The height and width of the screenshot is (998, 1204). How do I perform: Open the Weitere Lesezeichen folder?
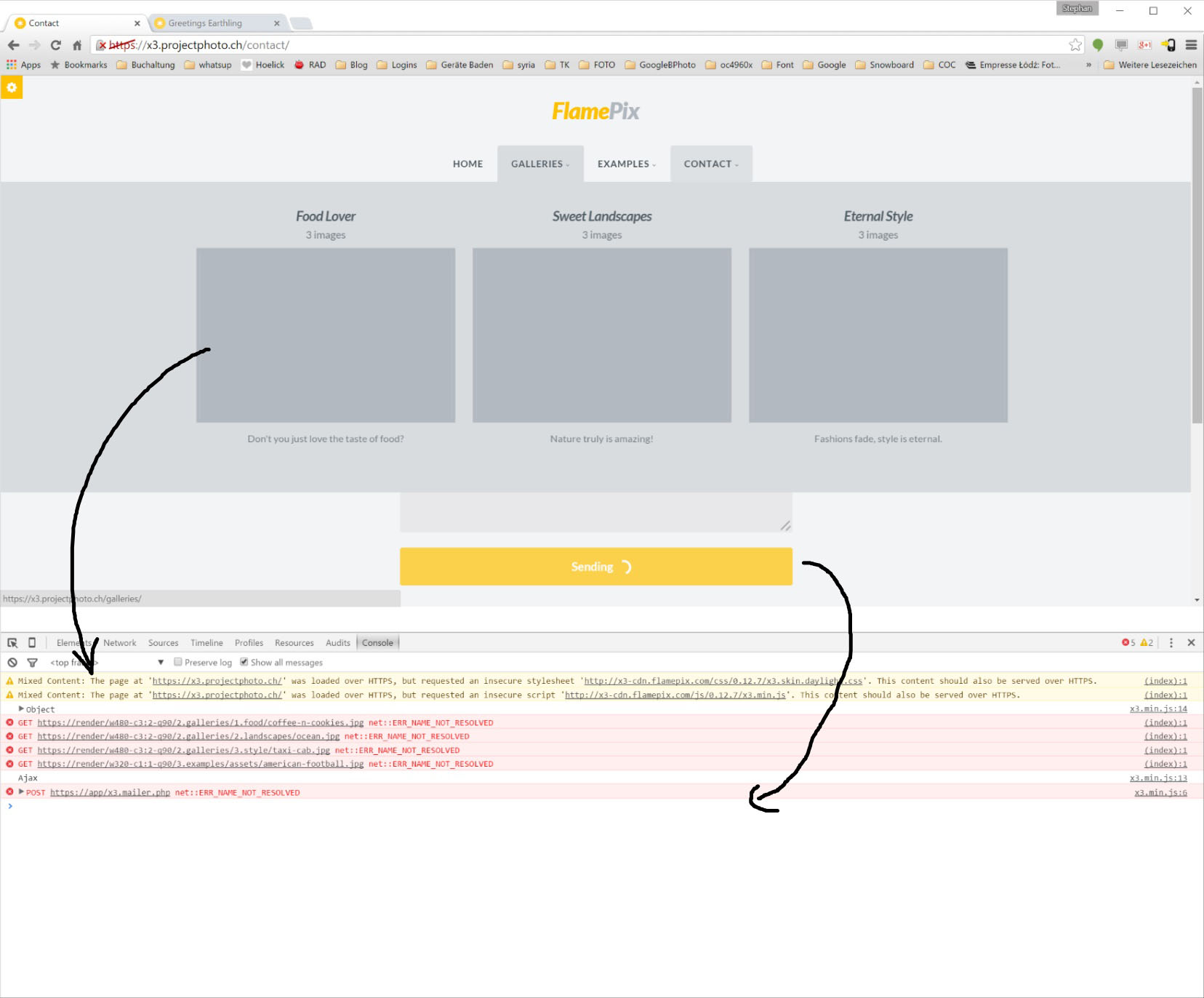(x=1150, y=65)
